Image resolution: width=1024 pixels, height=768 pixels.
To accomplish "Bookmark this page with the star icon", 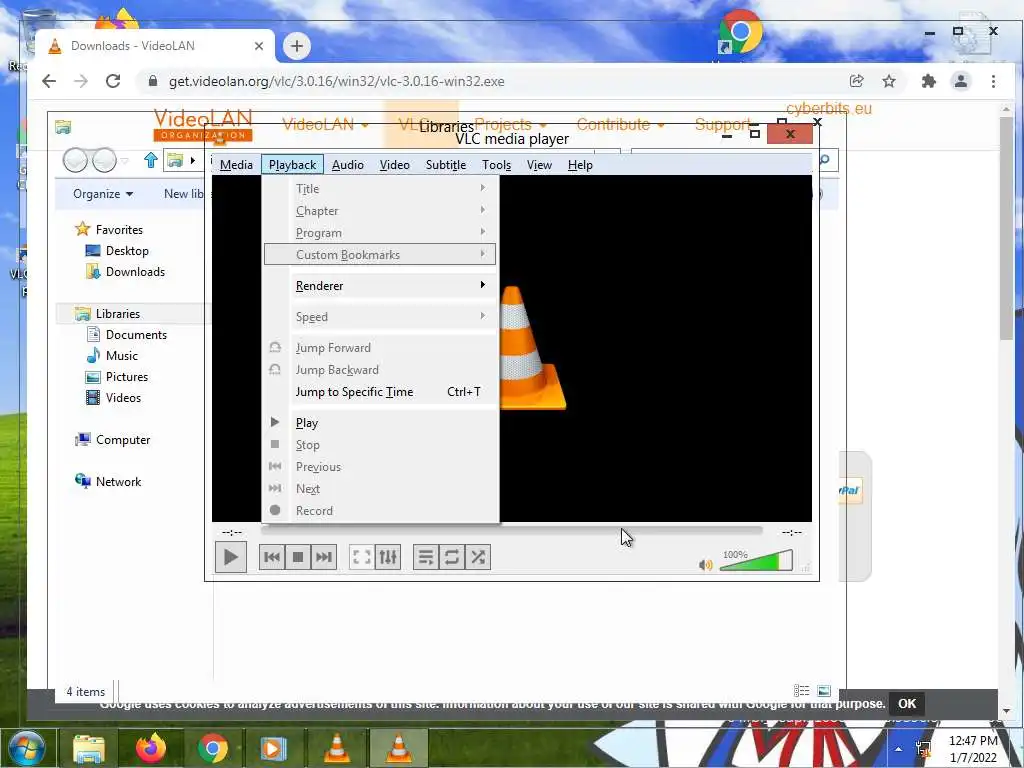I will pyautogui.click(x=889, y=81).
